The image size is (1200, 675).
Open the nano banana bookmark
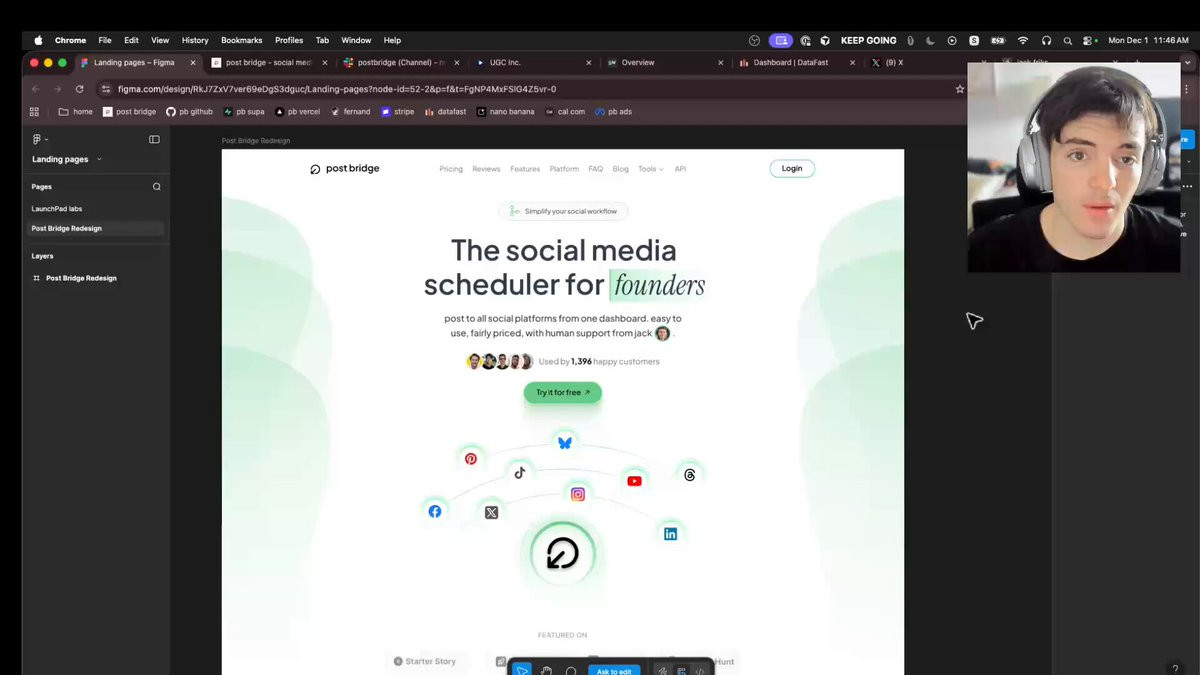point(505,112)
